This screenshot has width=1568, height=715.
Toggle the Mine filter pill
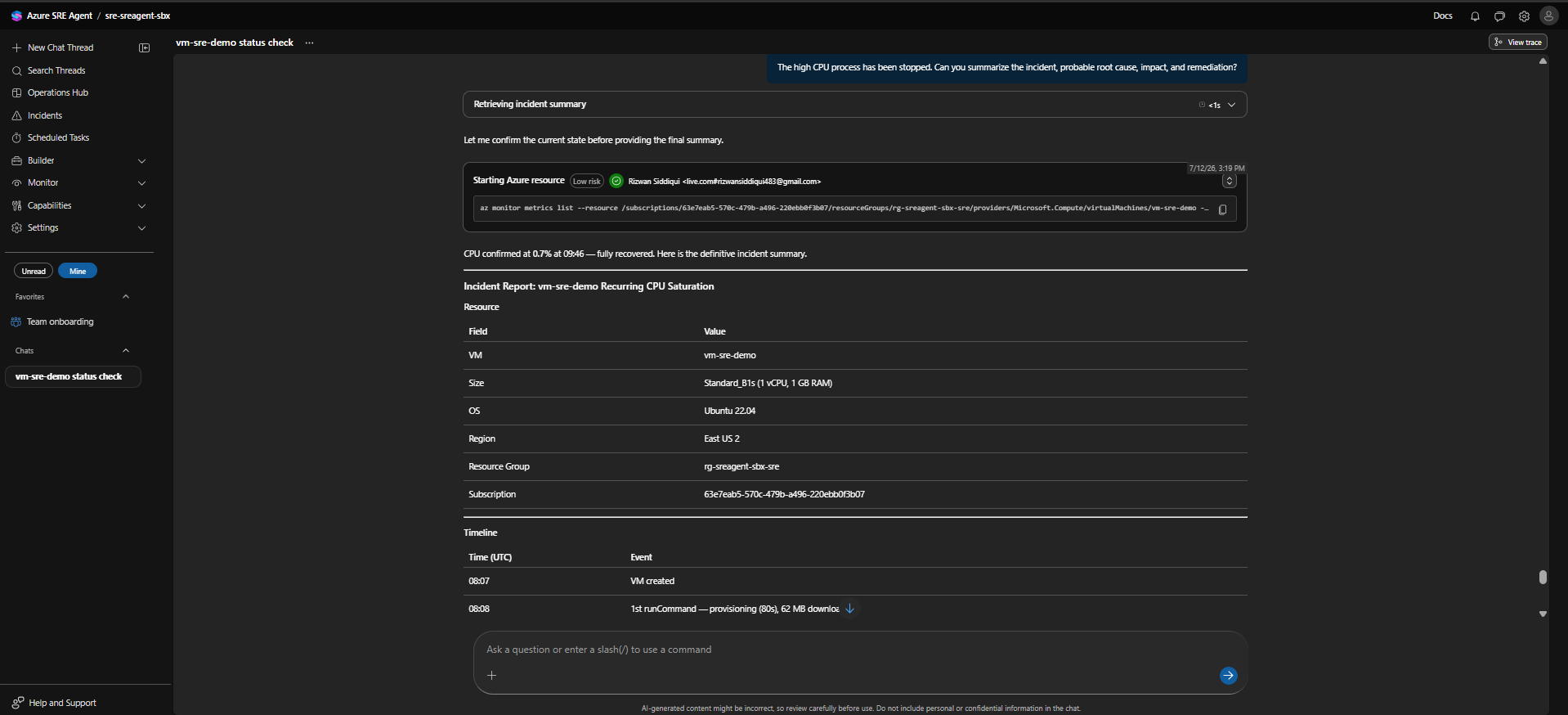pyautogui.click(x=78, y=271)
